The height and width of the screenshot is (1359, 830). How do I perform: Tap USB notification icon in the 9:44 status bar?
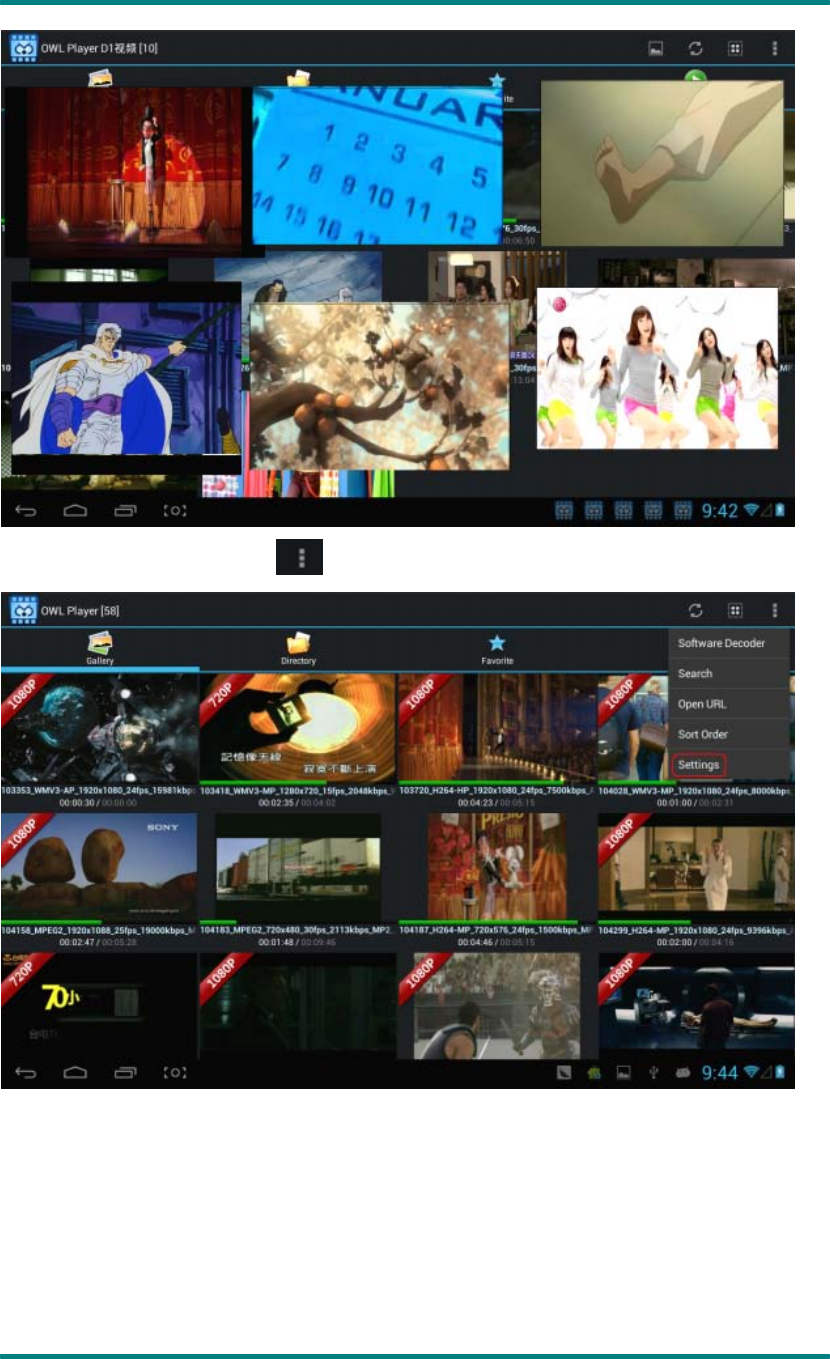653,1073
